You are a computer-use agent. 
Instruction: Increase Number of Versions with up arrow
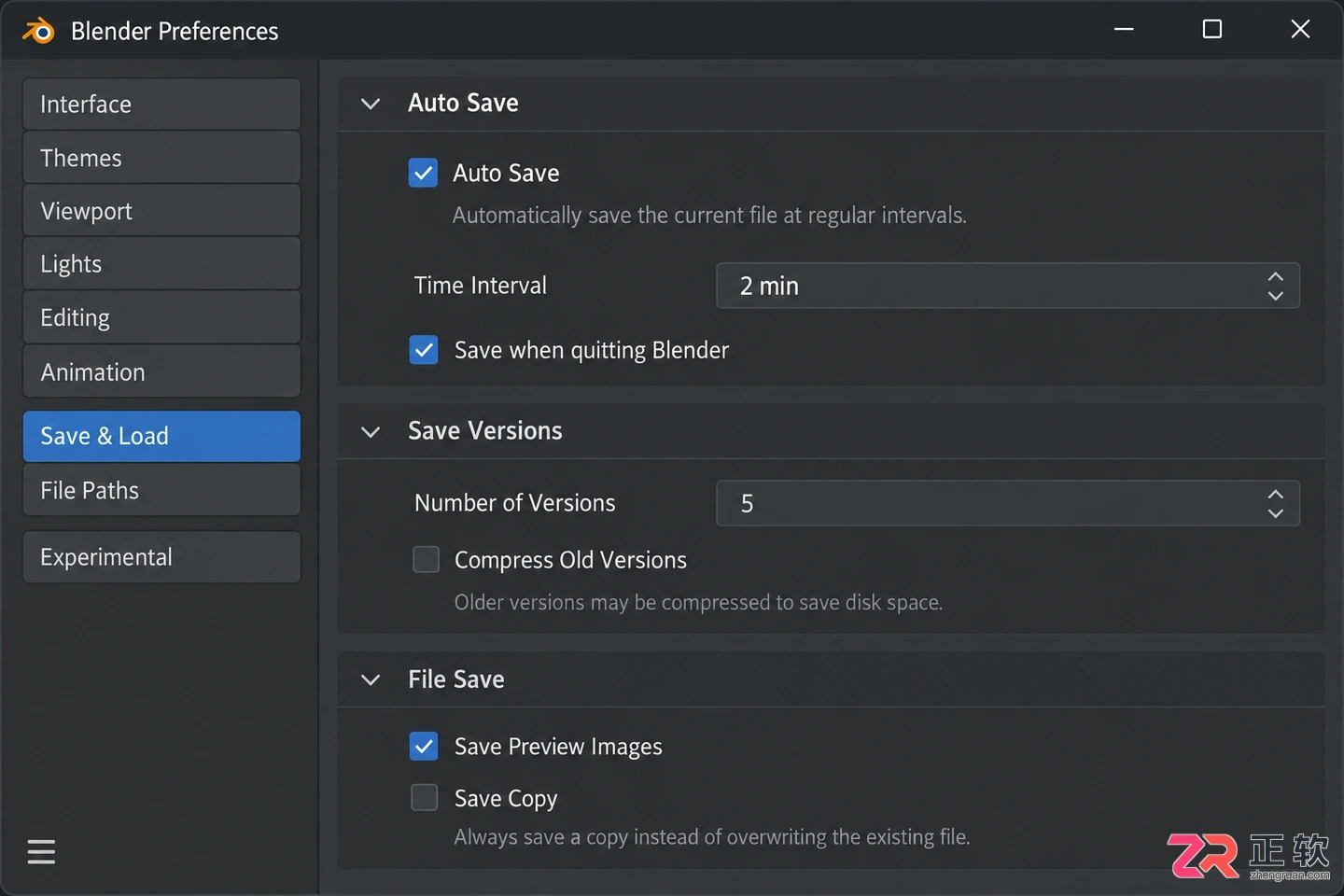[x=1275, y=495]
